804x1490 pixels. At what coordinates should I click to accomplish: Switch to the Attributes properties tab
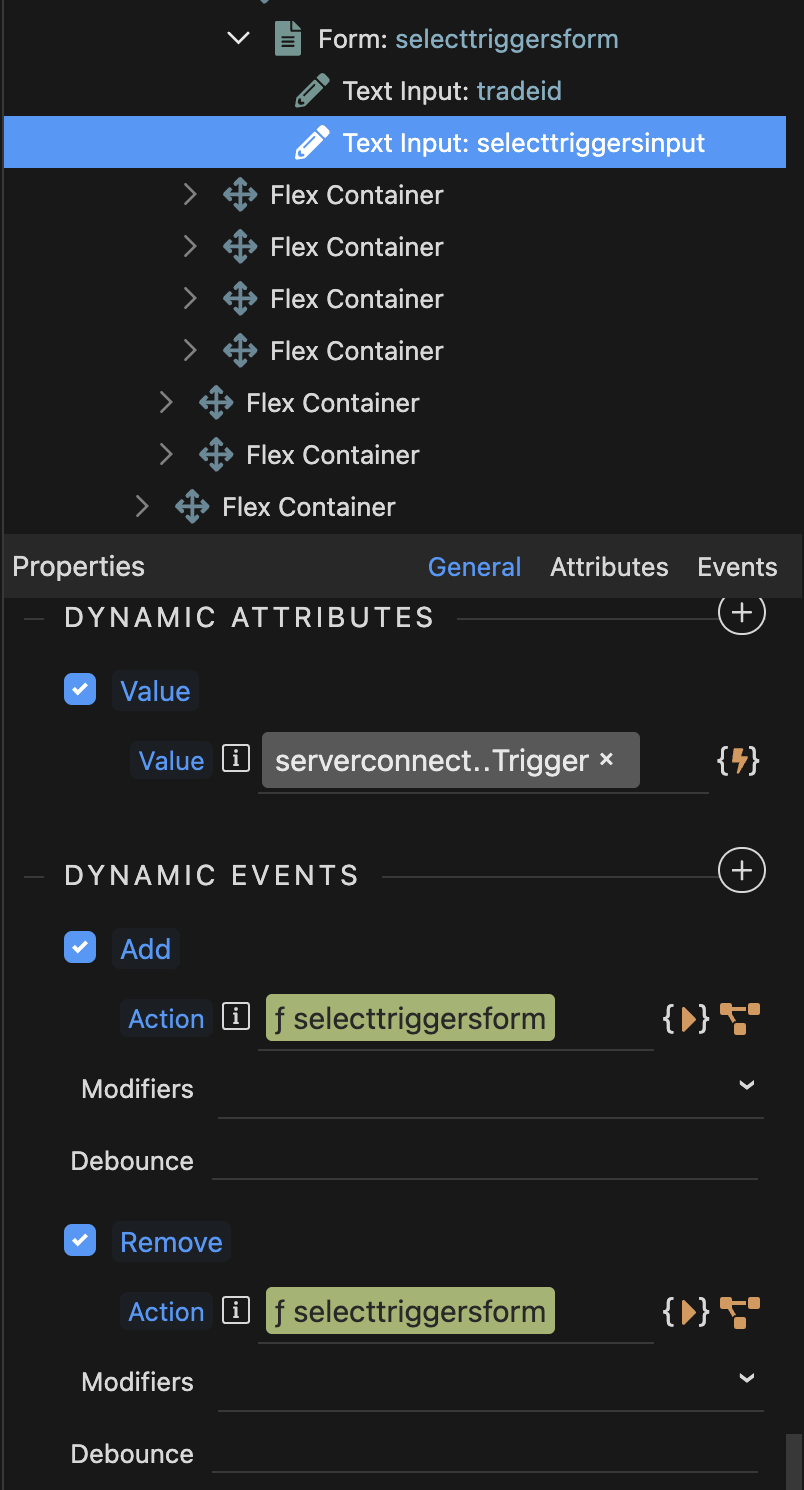point(609,567)
